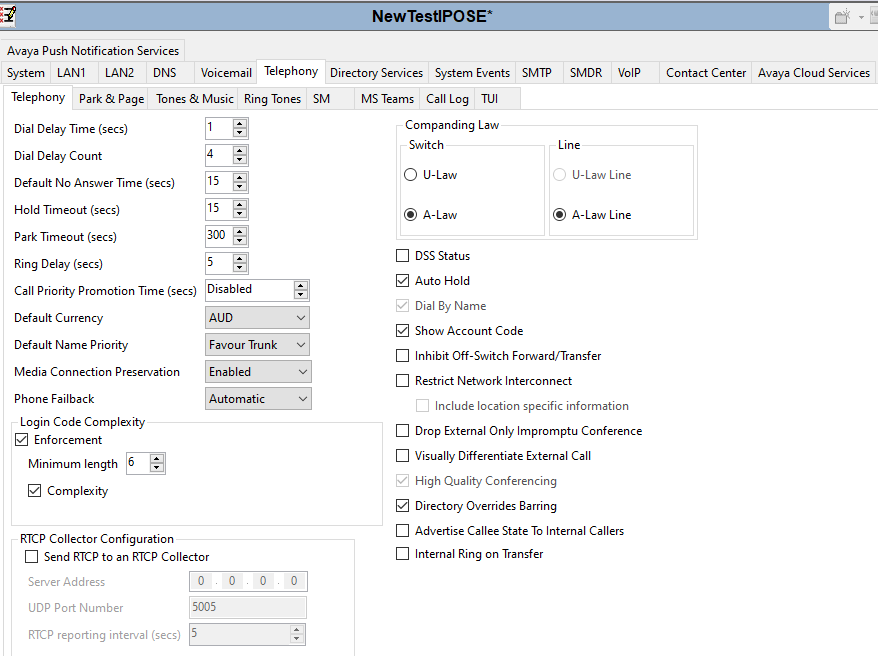878x656 pixels.
Task: Enable Drop External Only Impromptu Conference
Action: (403, 431)
